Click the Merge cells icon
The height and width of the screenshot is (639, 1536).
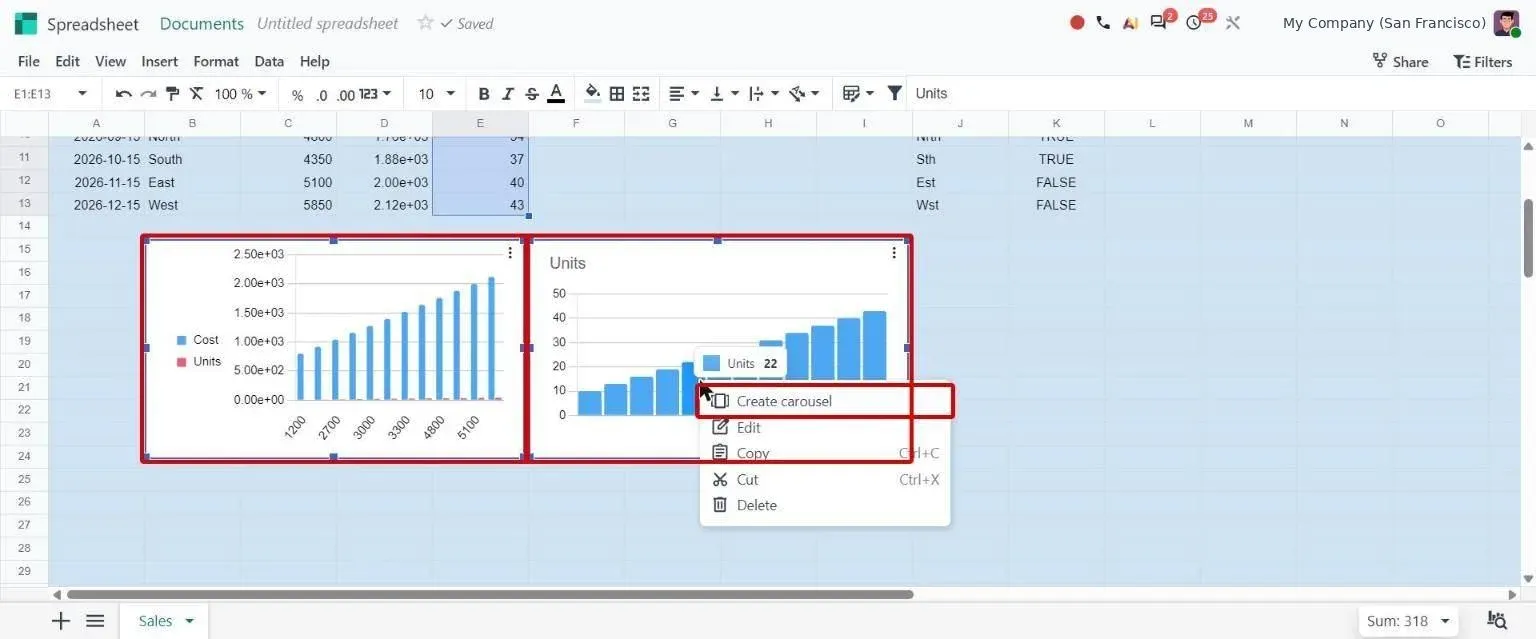tap(641, 94)
